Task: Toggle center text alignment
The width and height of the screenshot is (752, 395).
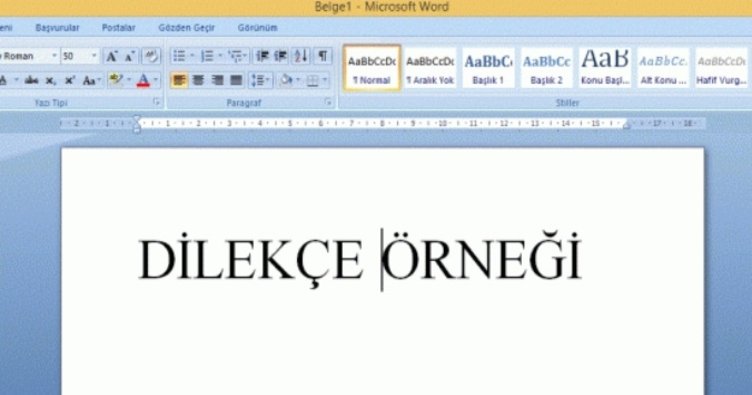Action: coord(198,80)
